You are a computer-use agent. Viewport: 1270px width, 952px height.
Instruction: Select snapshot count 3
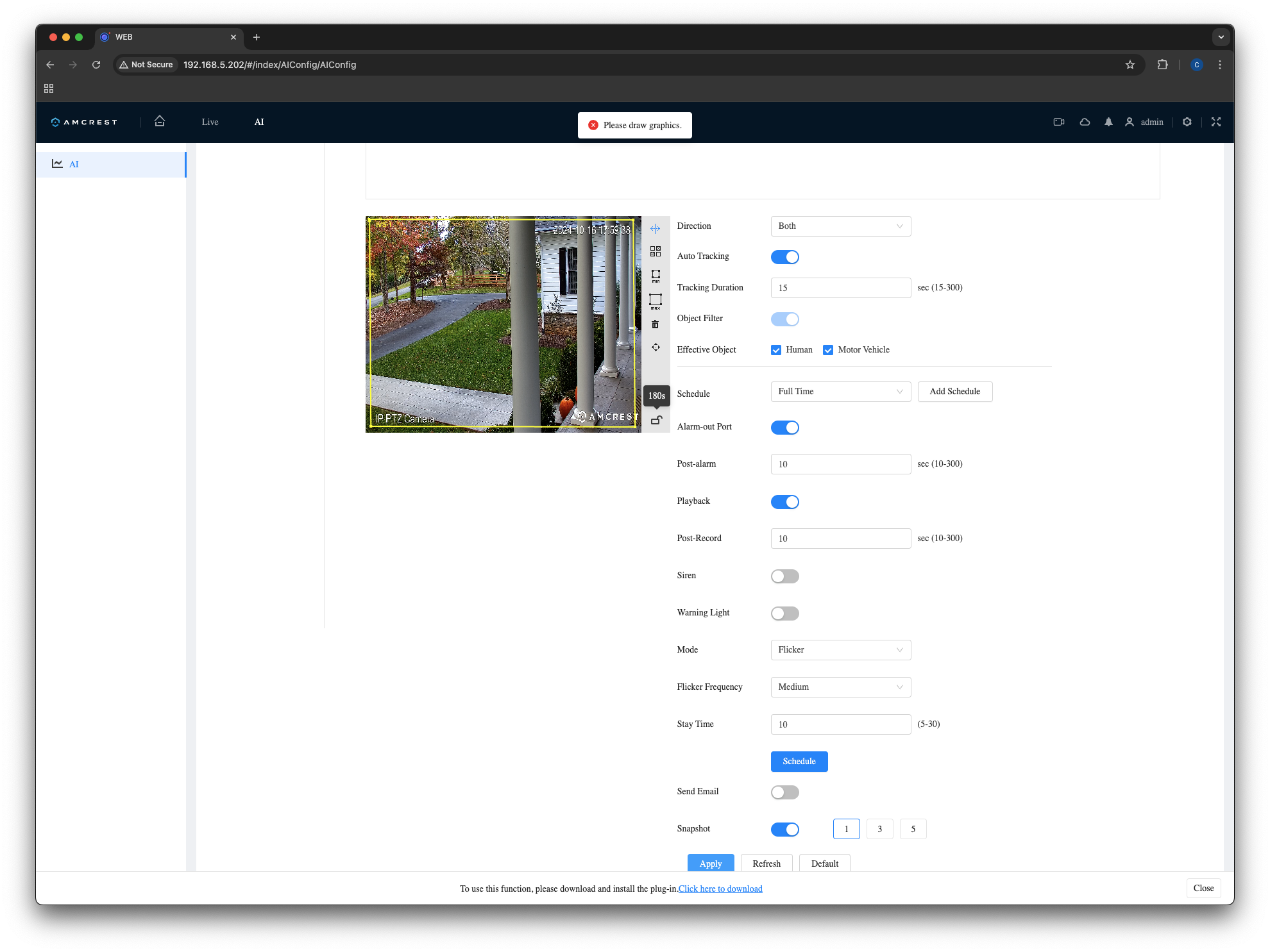click(x=880, y=829)
